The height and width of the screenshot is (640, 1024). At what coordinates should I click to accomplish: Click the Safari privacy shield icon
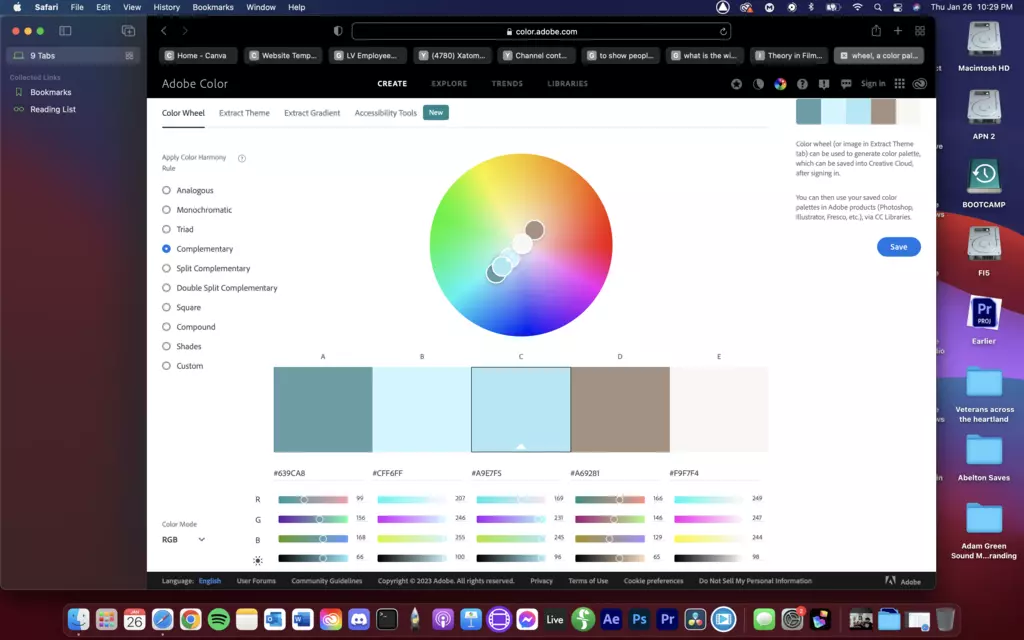[x=338, y=31]
